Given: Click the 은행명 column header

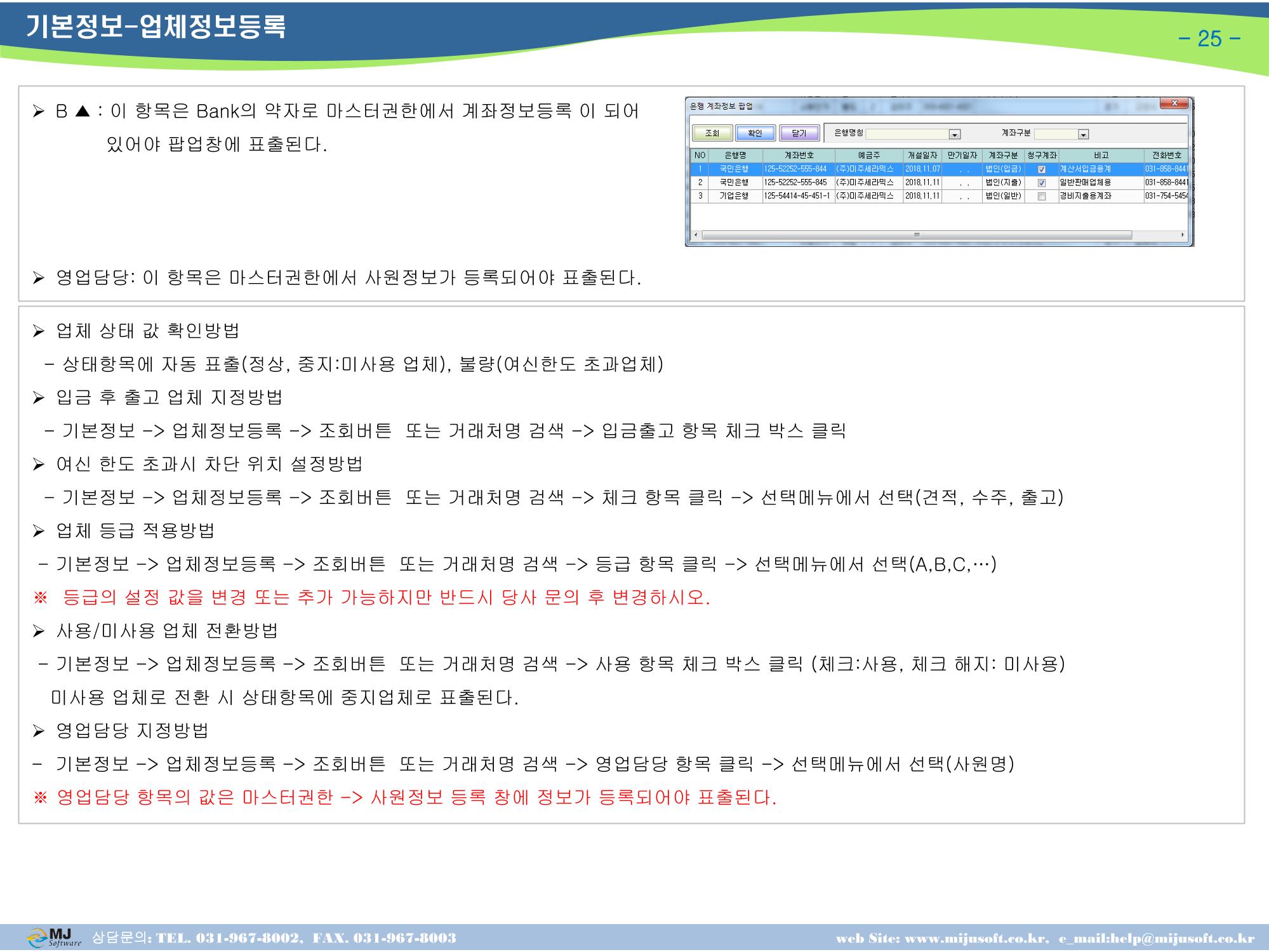Looking at the screenshot, I should point(735,155).
